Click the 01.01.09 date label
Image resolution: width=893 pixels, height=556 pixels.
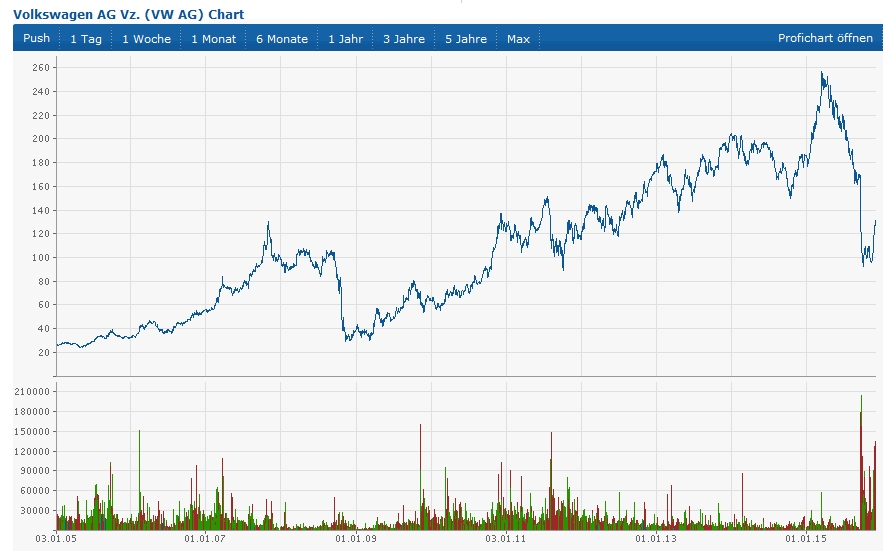click(356, 539)
